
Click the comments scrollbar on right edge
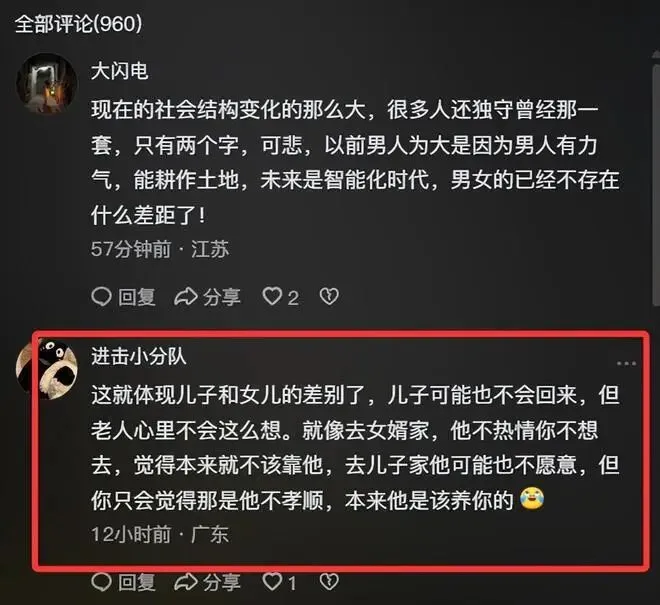[656, 181]
